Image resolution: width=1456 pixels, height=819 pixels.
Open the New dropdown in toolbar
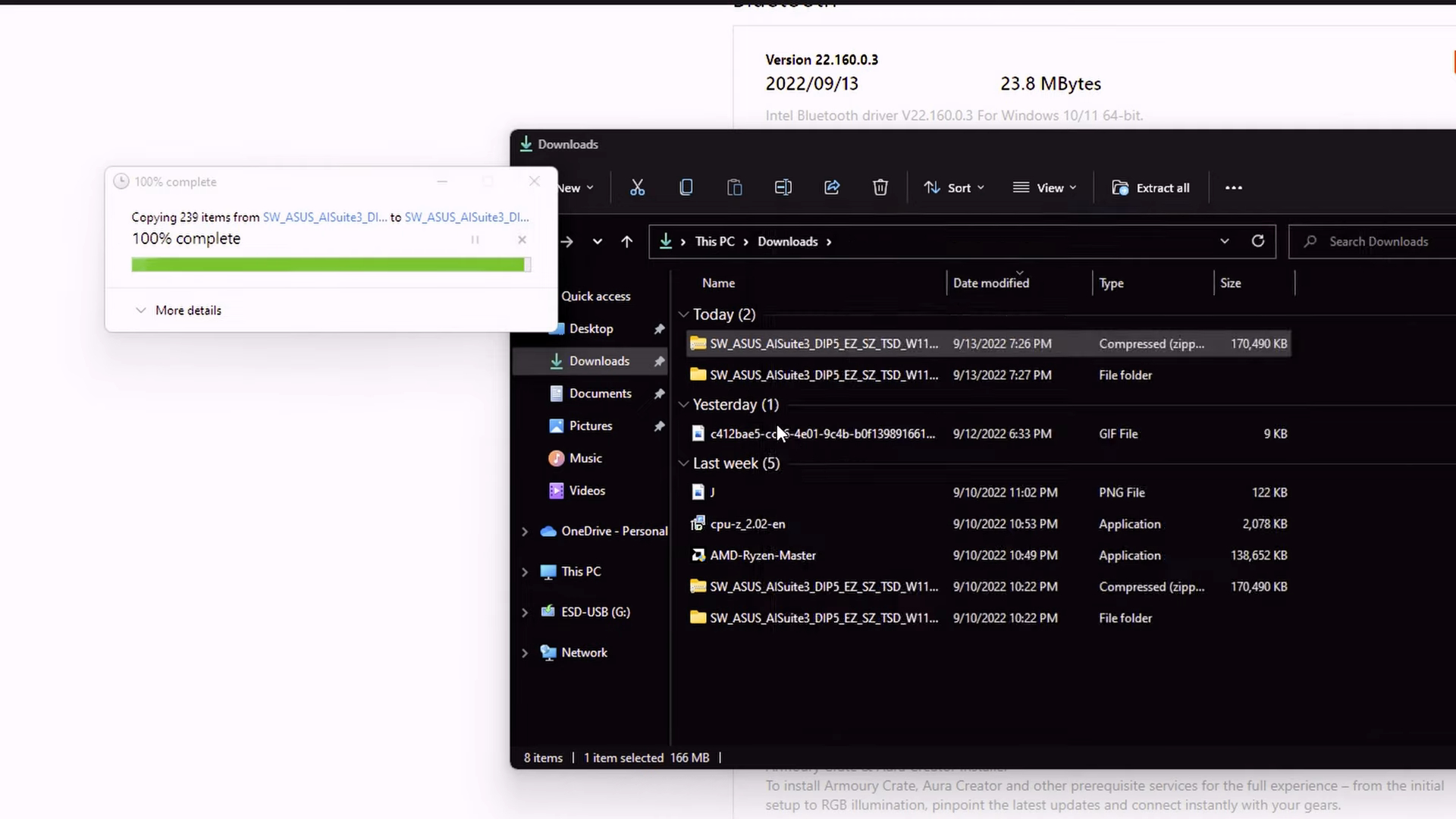(x=576, y=187)
